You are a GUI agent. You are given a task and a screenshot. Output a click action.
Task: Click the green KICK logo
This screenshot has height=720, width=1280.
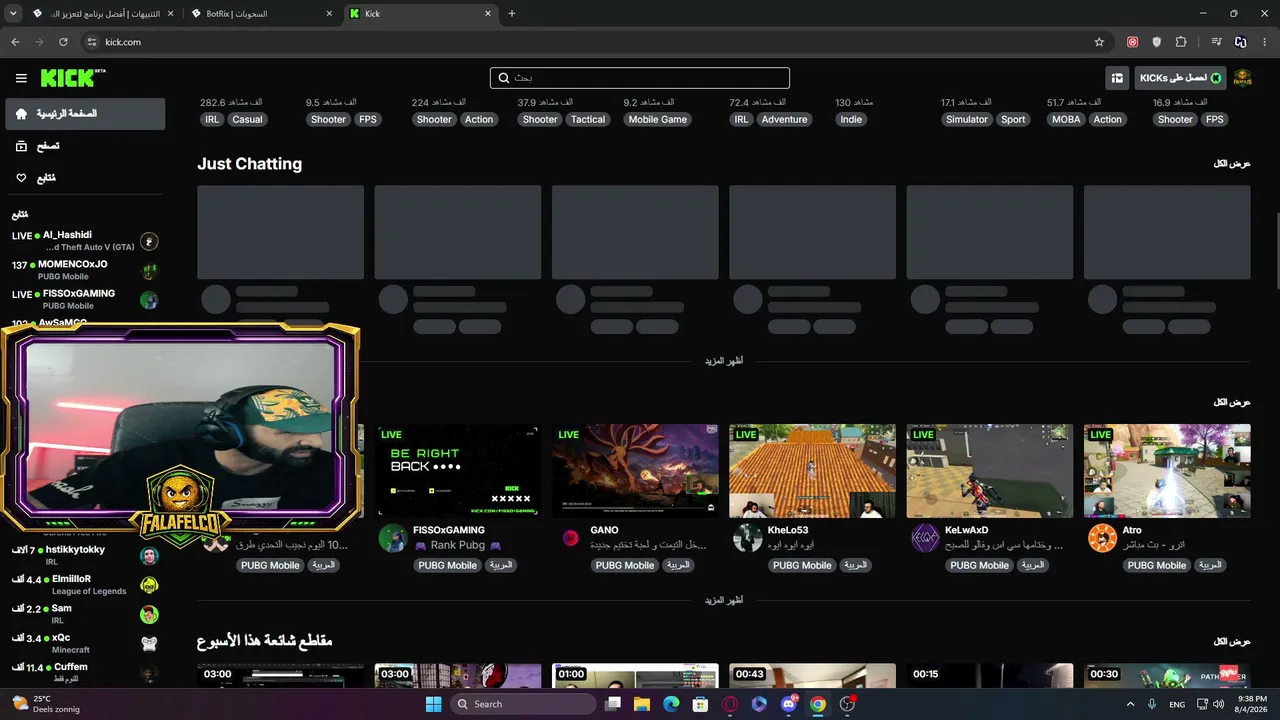coord(73,78)
